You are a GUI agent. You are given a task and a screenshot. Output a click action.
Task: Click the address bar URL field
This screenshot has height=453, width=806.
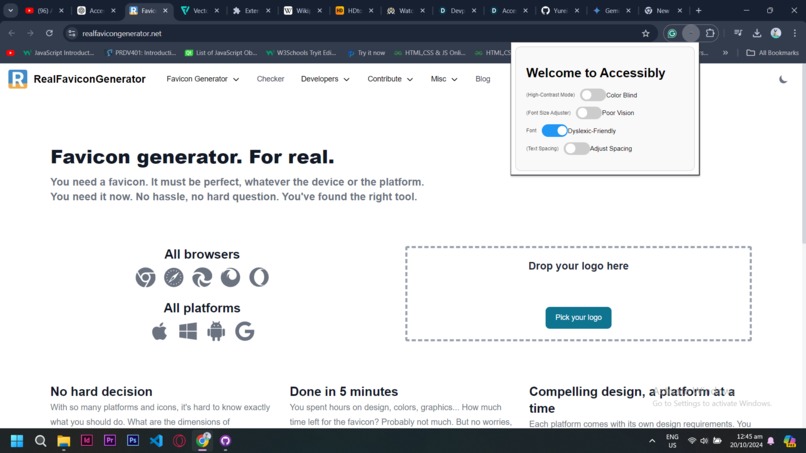click(x=360, y=33)
